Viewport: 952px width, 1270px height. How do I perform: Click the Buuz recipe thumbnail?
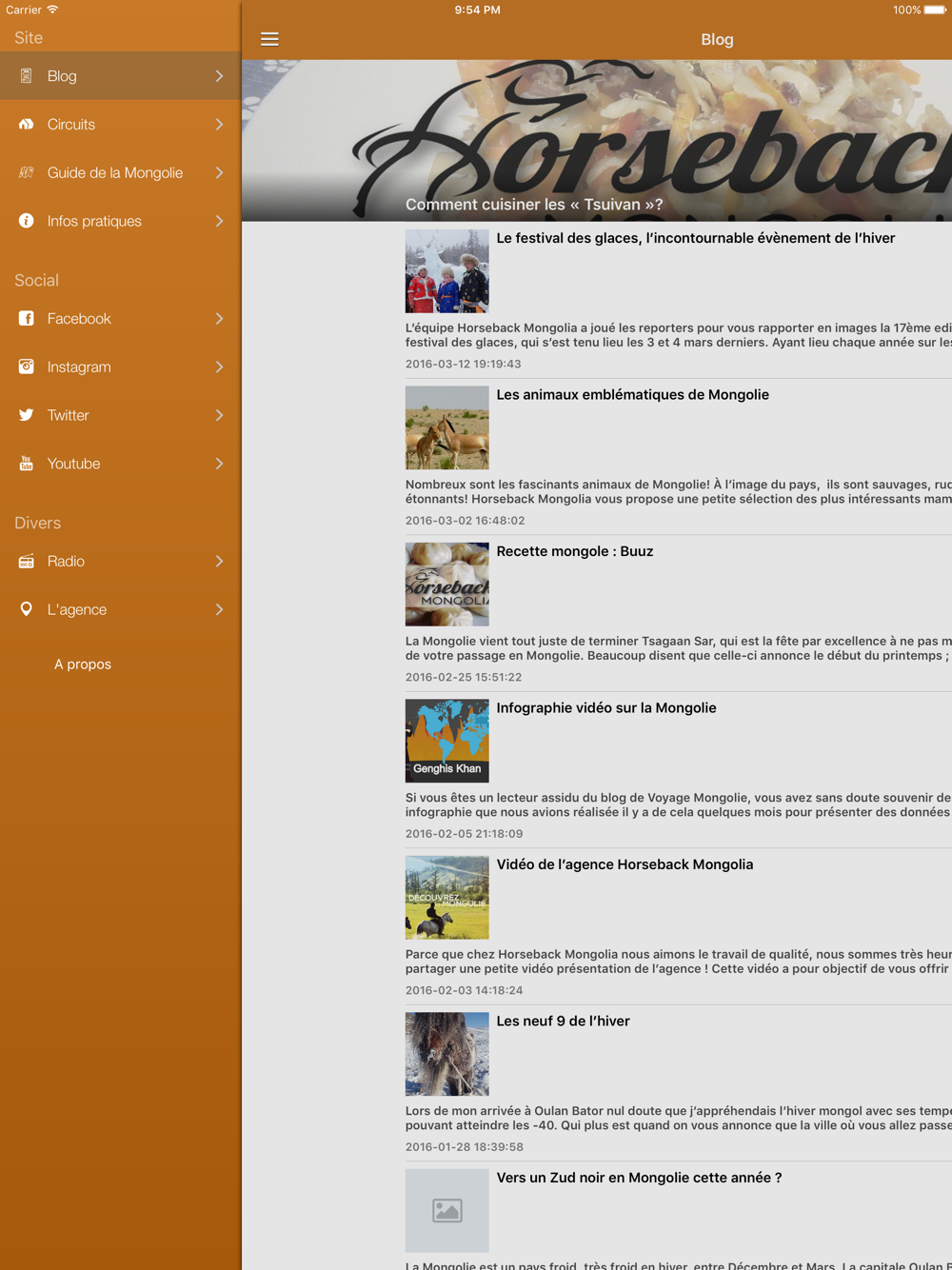[x=447, y=585]
